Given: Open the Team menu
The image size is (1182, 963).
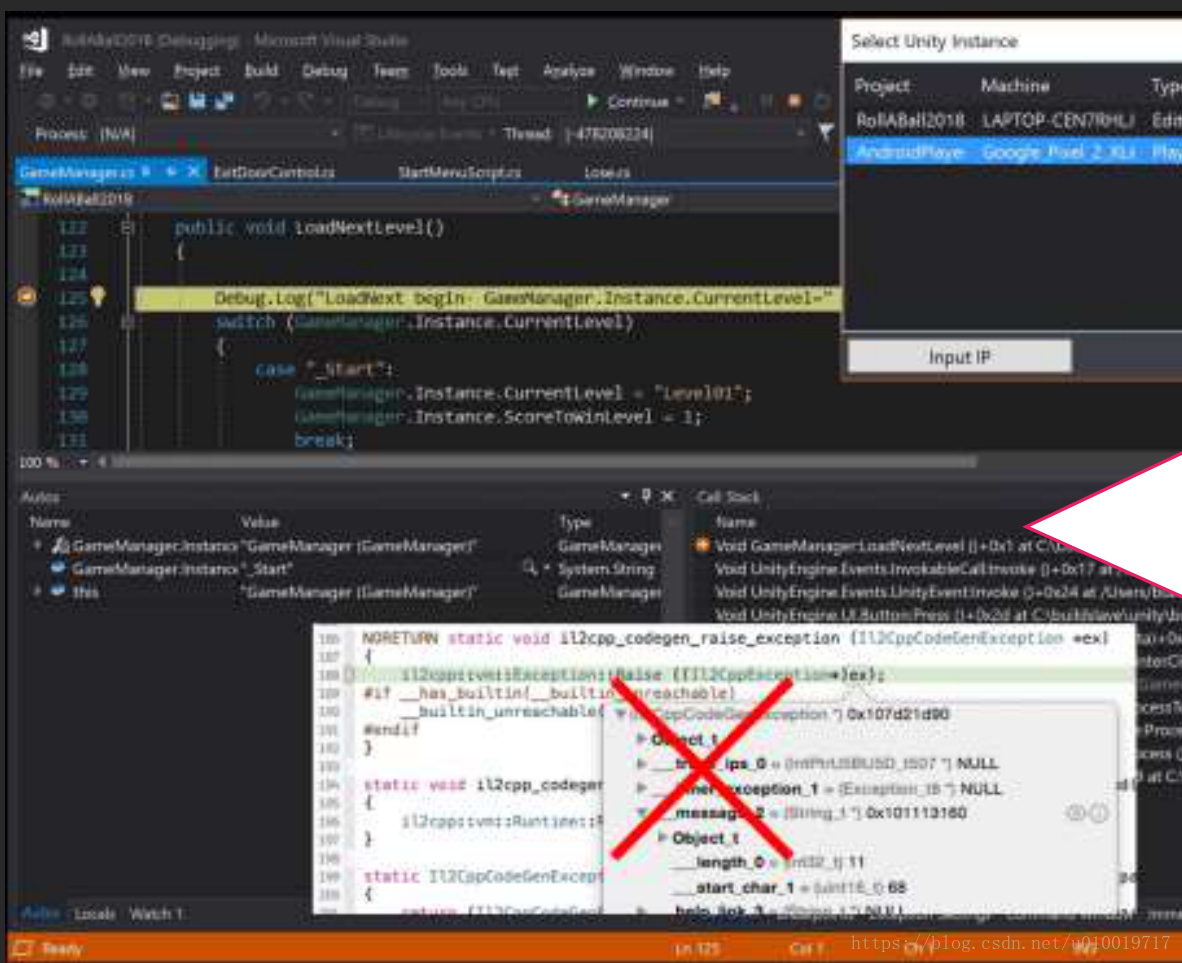Looking at the screenshot, I should [x=390, y=71].
